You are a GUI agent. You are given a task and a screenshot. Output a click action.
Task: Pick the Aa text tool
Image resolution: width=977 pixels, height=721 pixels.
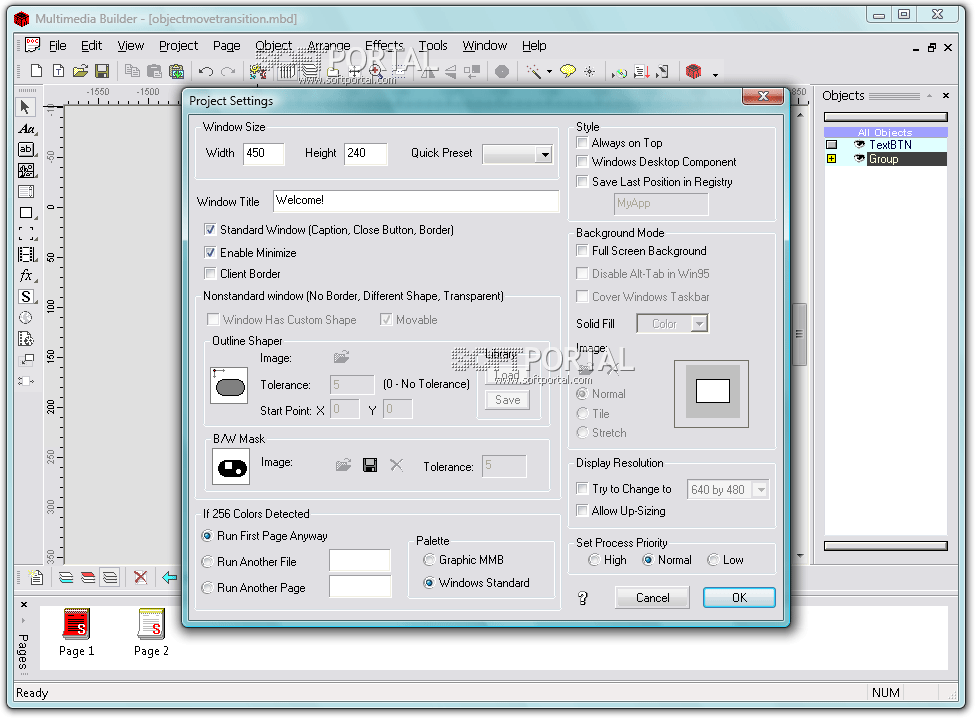(26, 129)
